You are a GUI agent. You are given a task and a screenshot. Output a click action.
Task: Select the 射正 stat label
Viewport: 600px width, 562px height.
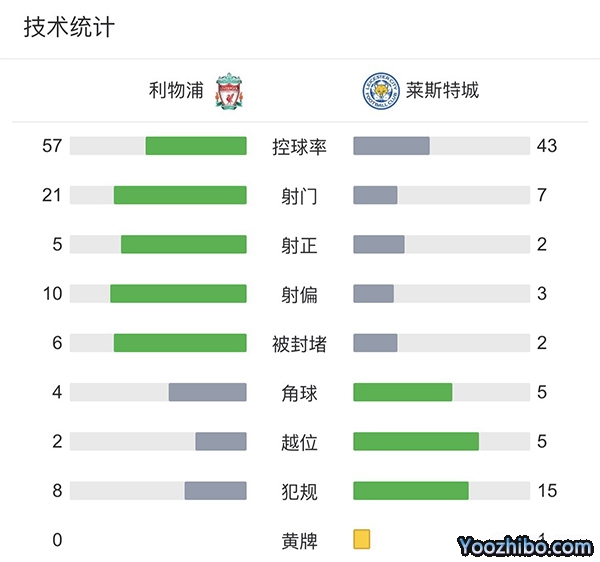(299, 245)
